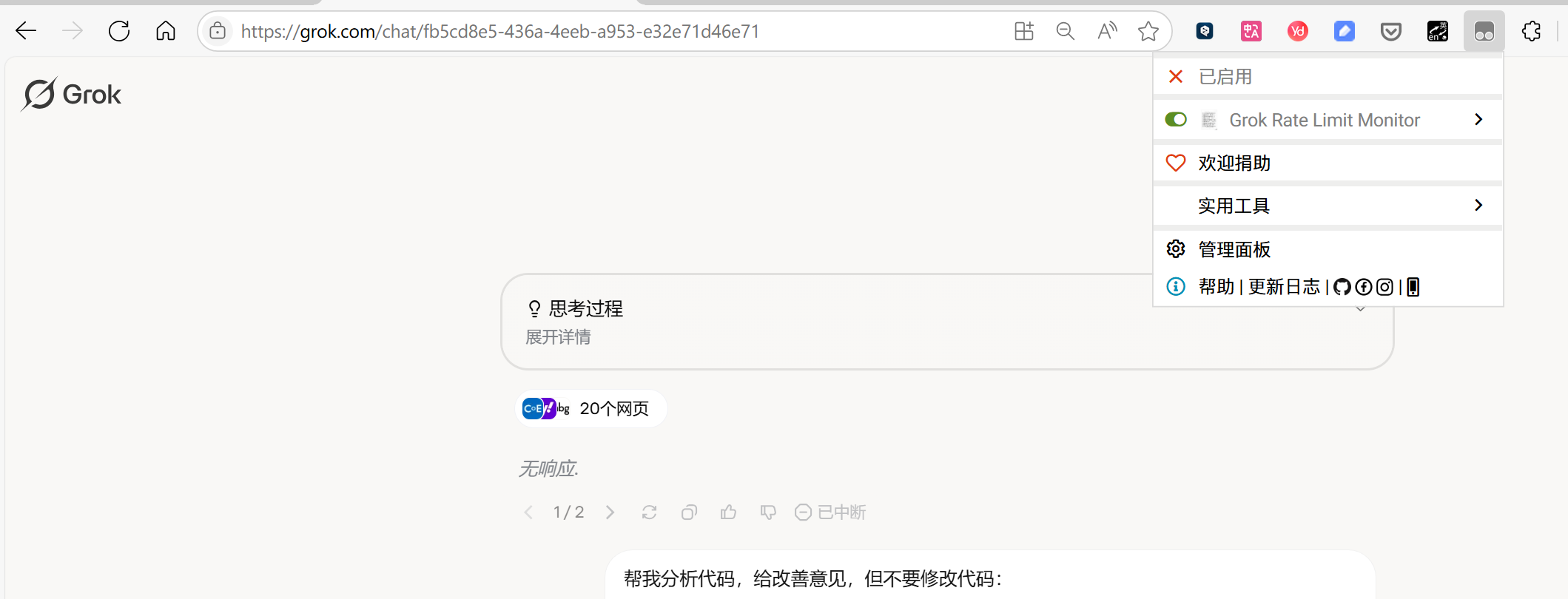
Task: Click the 更新日志 link
Action: [x=1284, y=287]
